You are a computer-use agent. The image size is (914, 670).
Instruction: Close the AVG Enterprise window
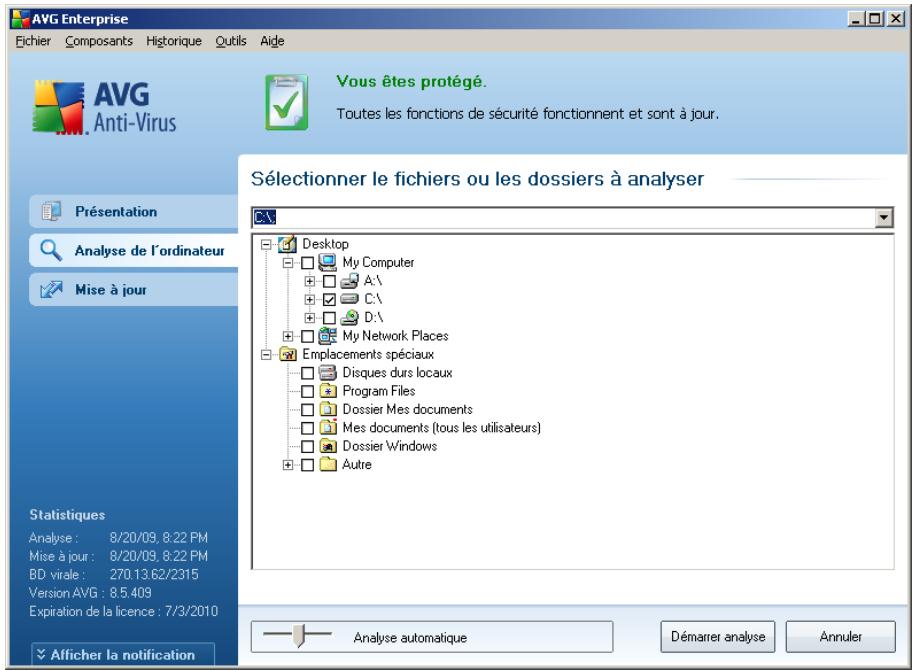pyautogui.click(x=895, y=19)
